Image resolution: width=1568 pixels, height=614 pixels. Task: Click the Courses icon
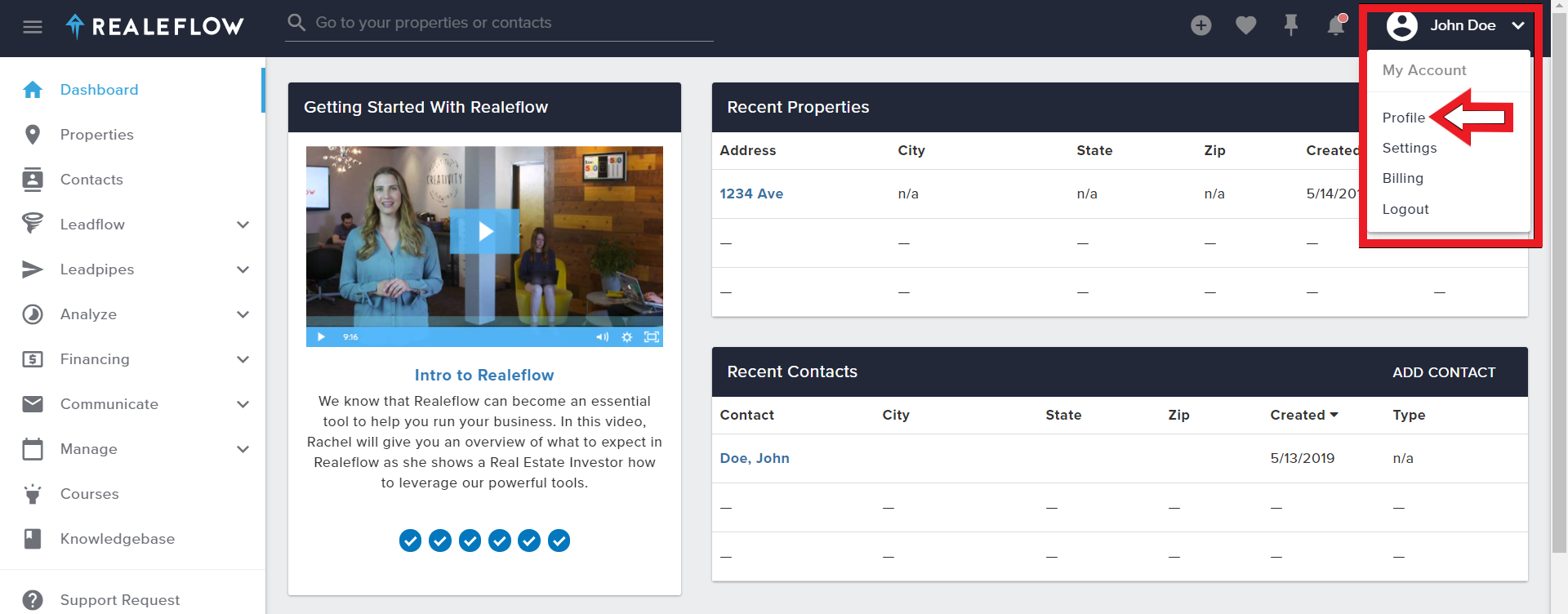coord(33,494)
